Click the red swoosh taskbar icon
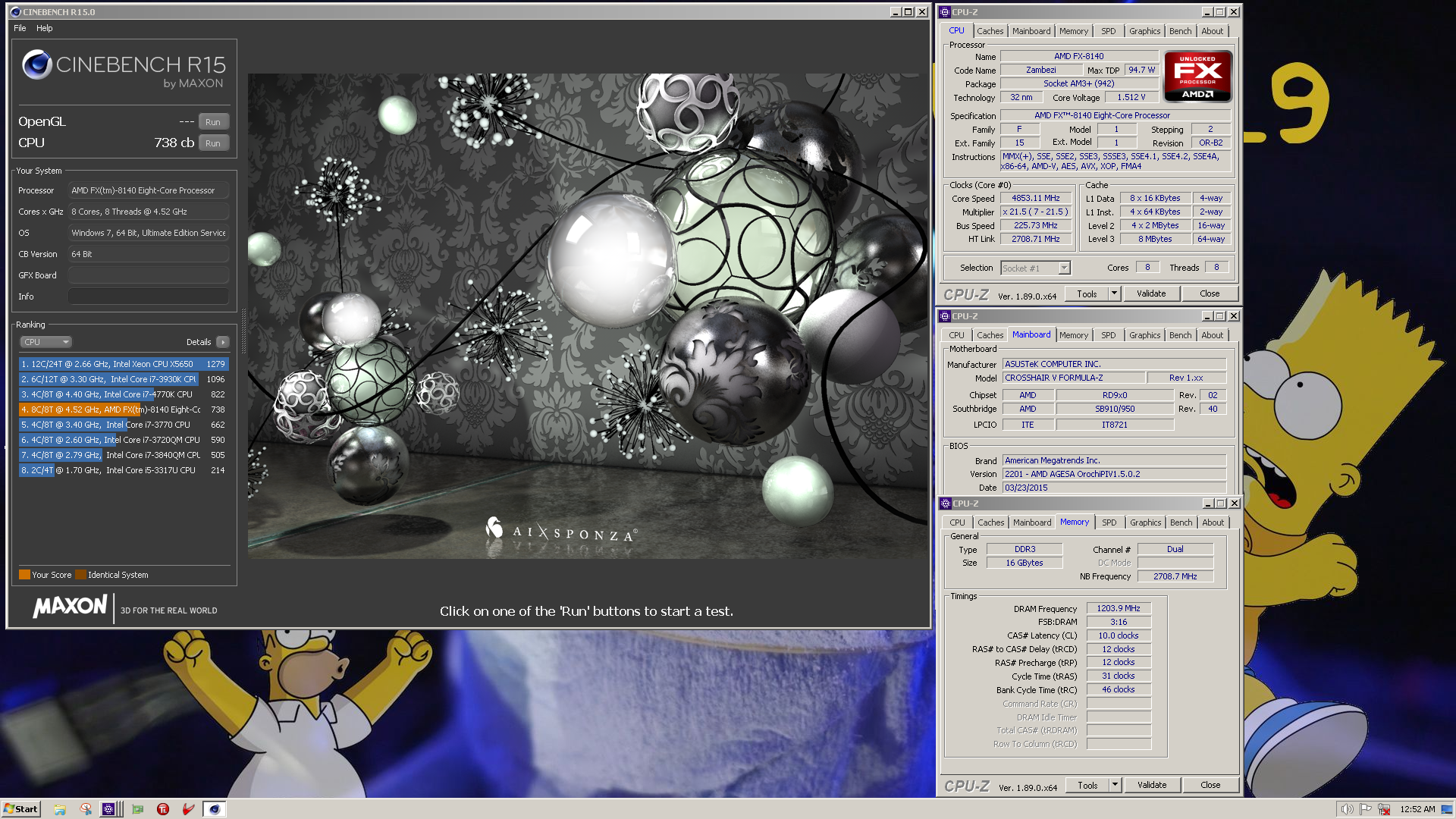This screenshot has height=819, width=1456. coord(189,809)
